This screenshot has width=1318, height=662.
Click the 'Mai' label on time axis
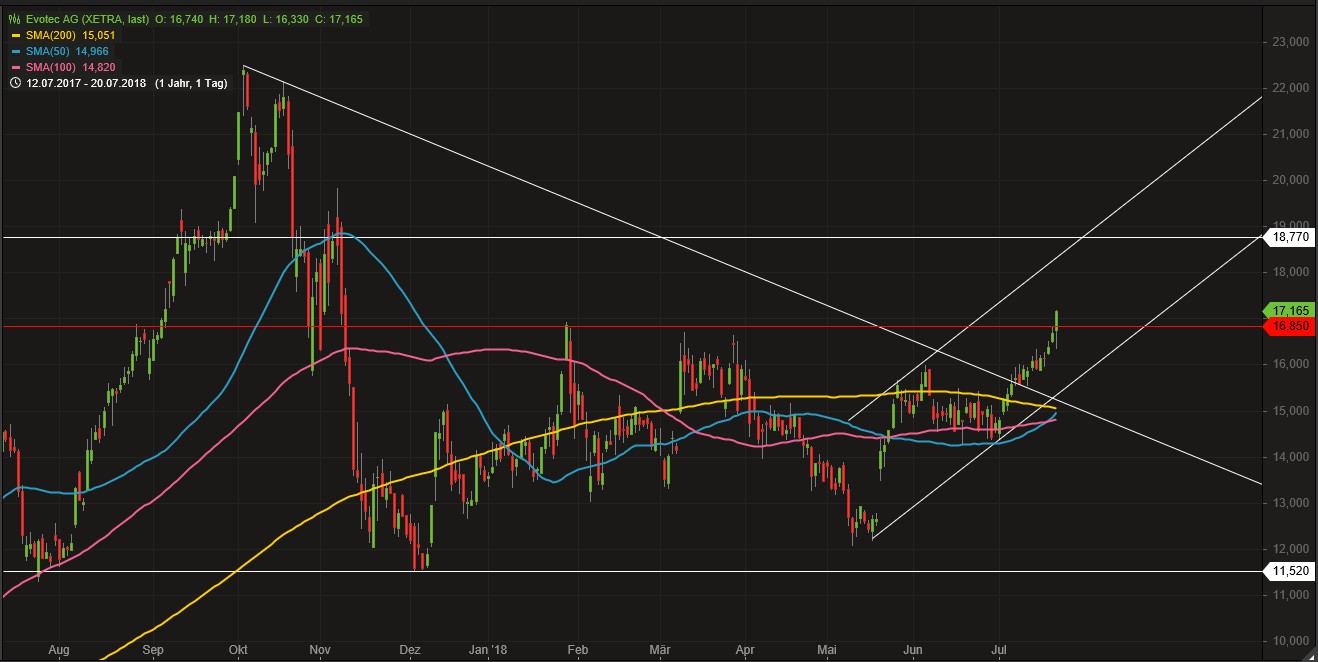point(826,649)
